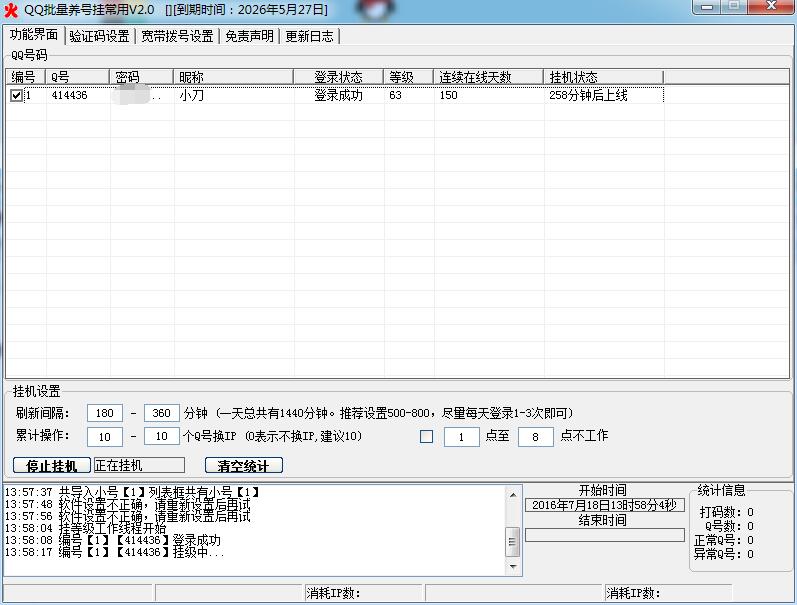This screenshot has height=605, width=797.
Task: Click the 密码 column header
Action: 141,77
